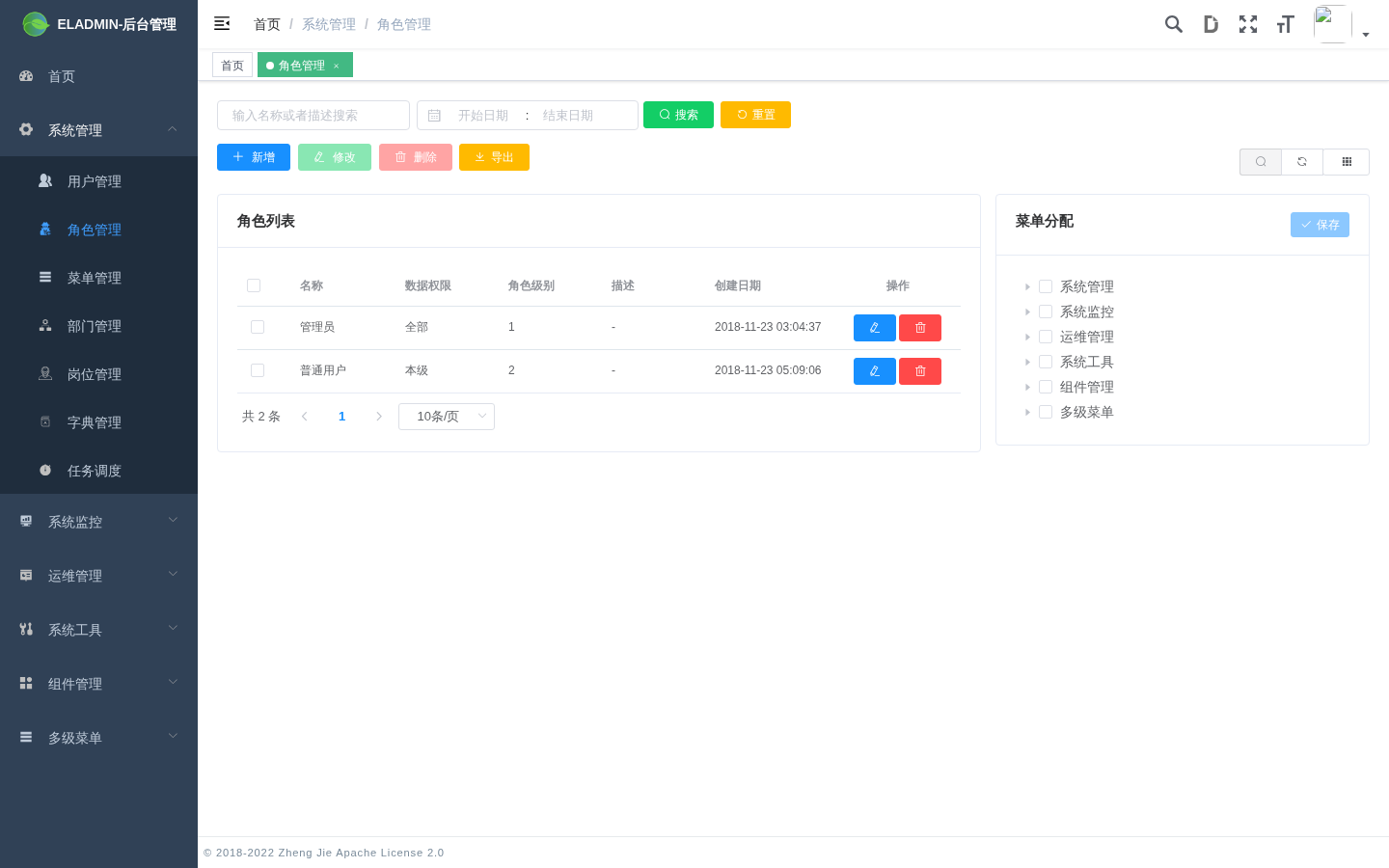
Task: Open the 10条/页 page size dropdown
Action: click(447, 417)
